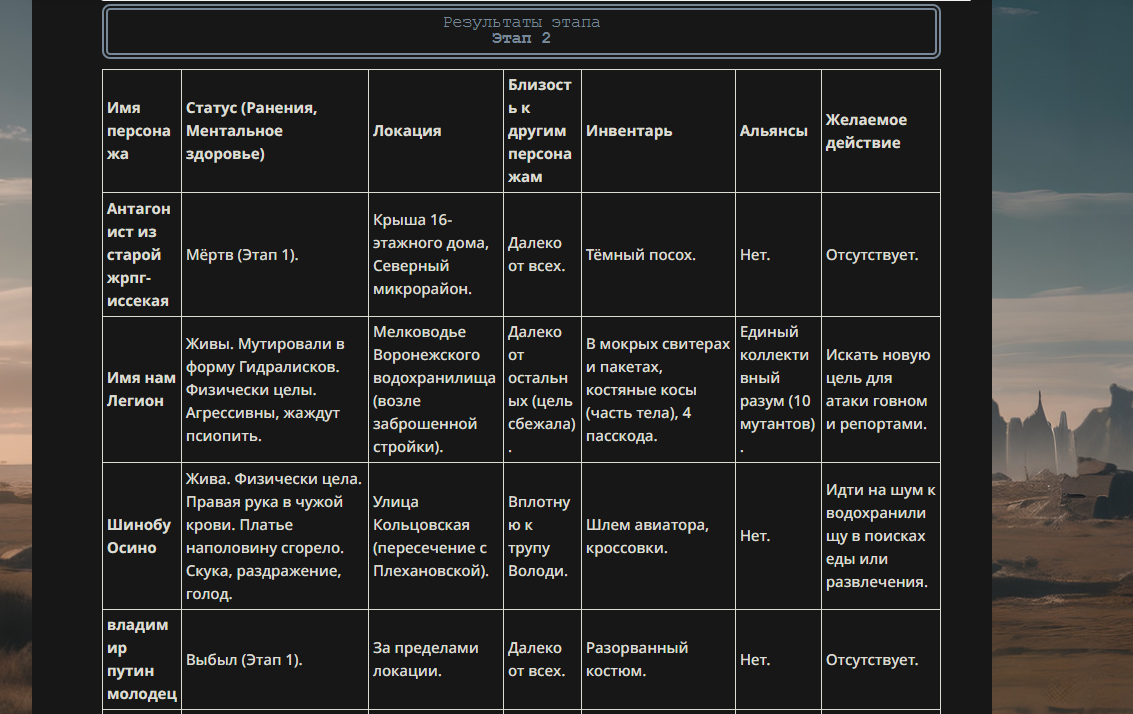Click location 'За пределами локации.'

pos(436,659)
